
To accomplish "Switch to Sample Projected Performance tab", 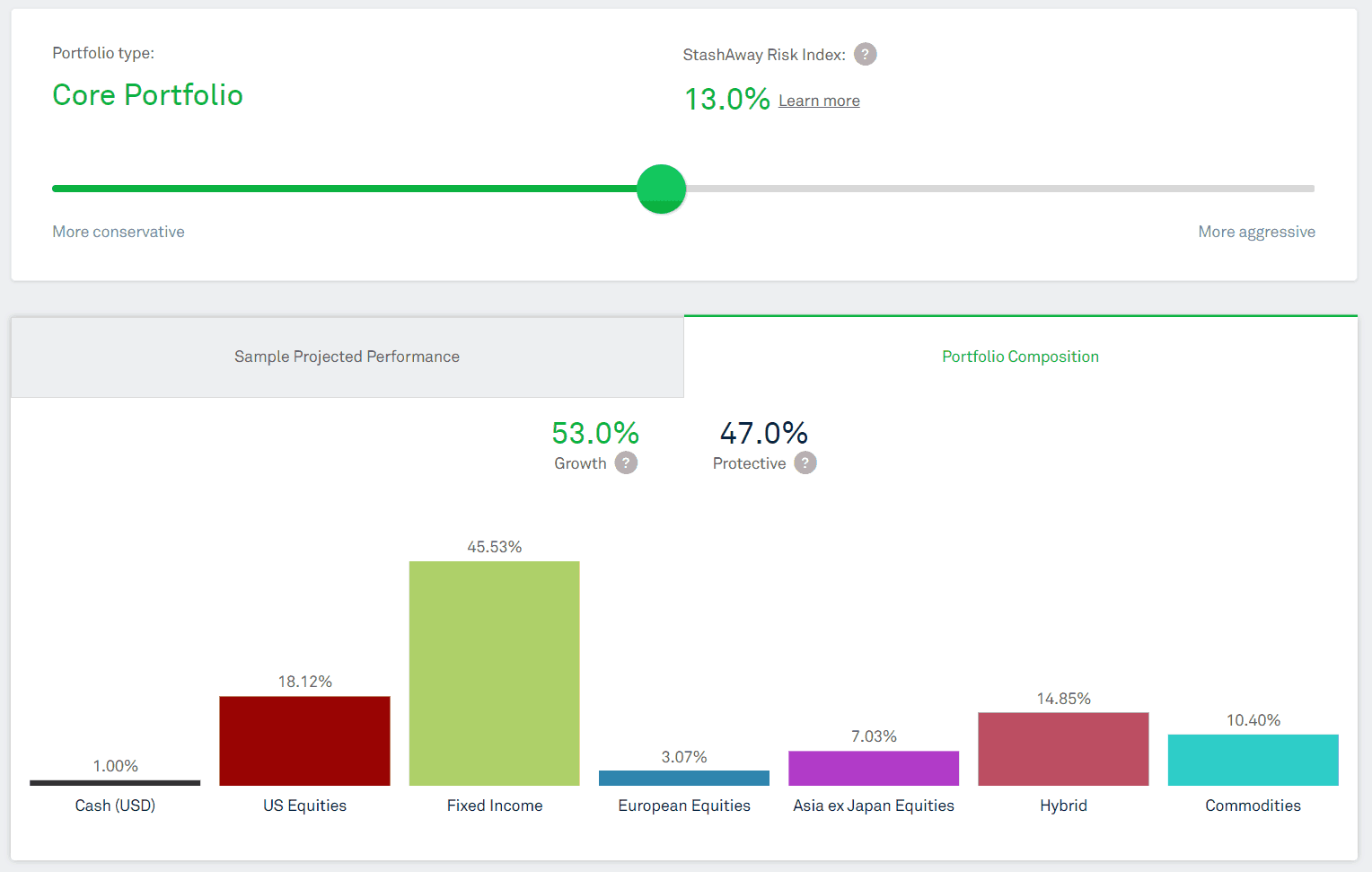I will click(347, 357).
